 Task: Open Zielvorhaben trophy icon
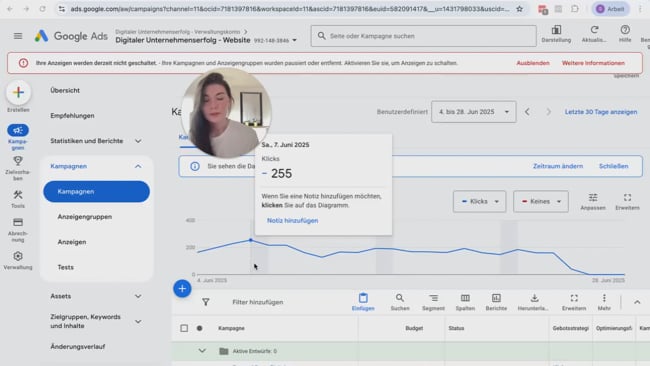[18, 160]
